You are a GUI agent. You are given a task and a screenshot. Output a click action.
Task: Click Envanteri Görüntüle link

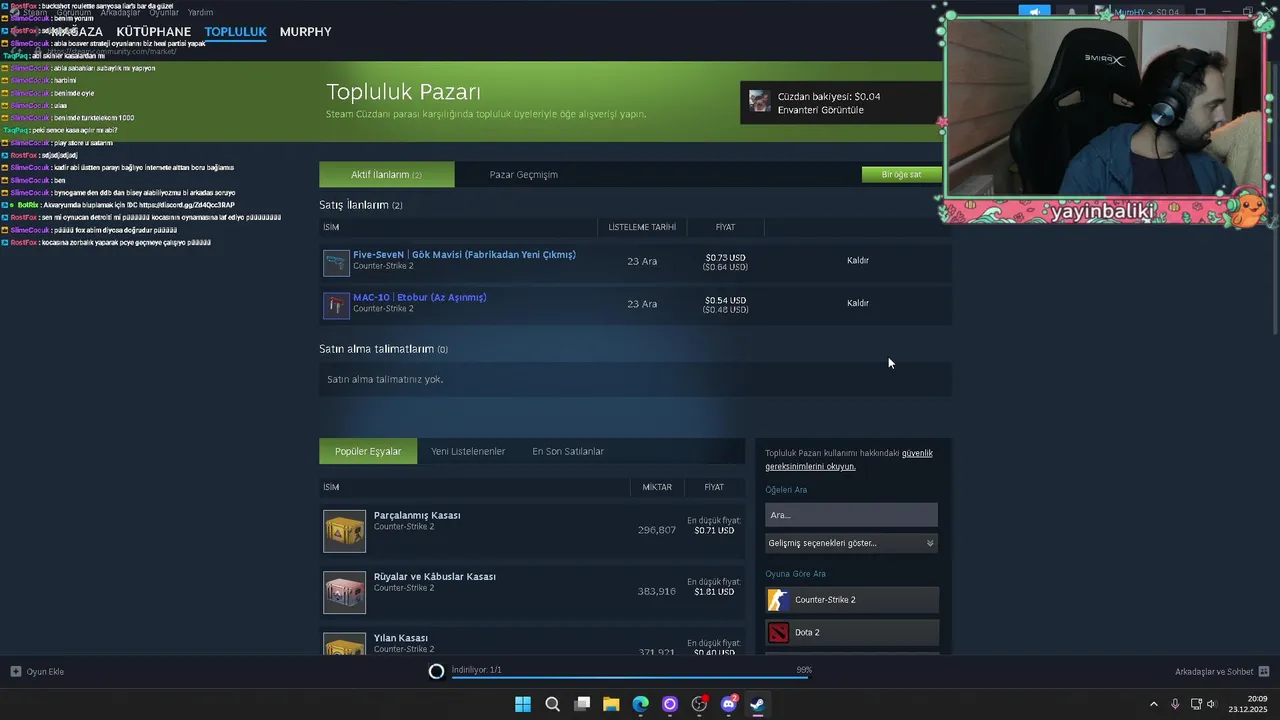coord(820,110)
